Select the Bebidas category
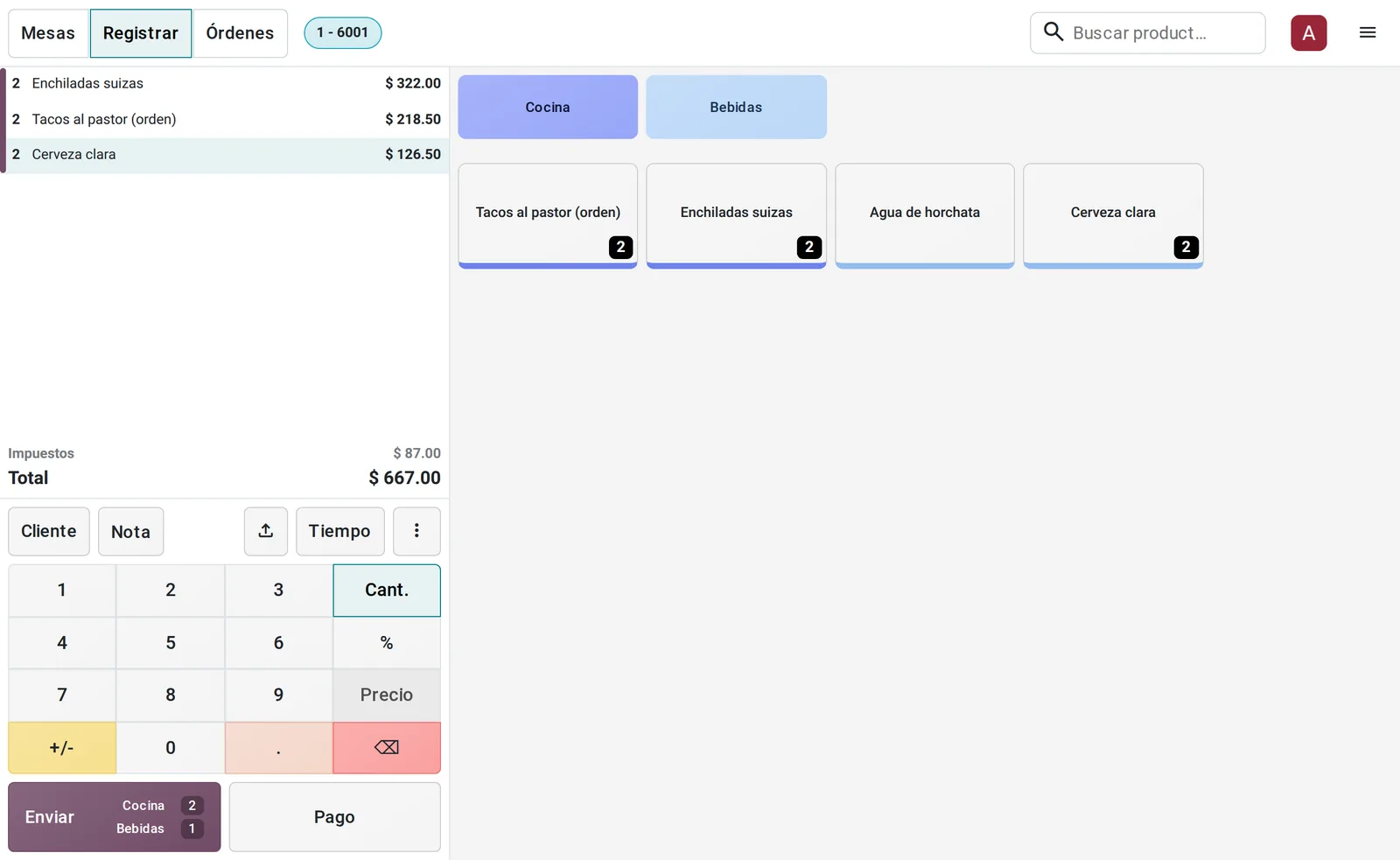 coord(736,107)
